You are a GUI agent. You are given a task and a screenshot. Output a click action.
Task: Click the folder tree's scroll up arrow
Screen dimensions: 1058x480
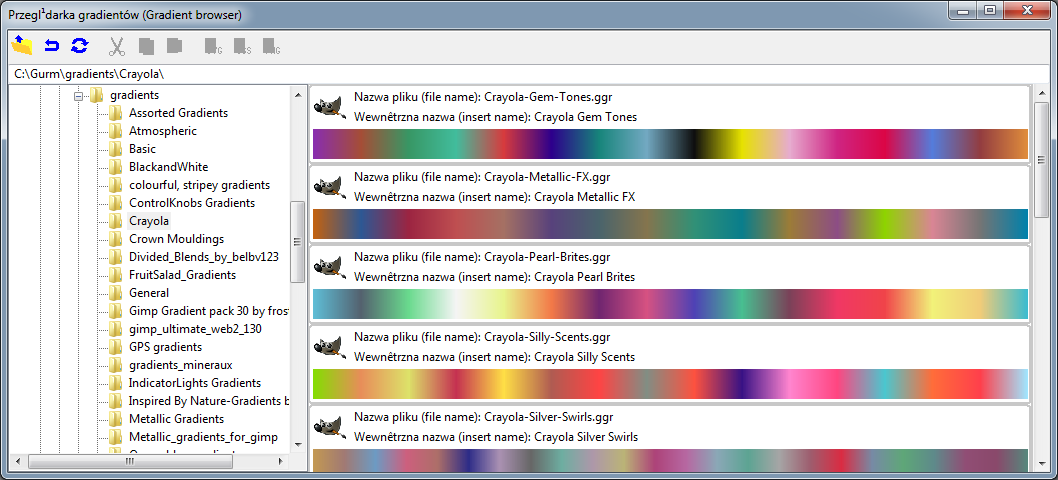click(298, 95)
